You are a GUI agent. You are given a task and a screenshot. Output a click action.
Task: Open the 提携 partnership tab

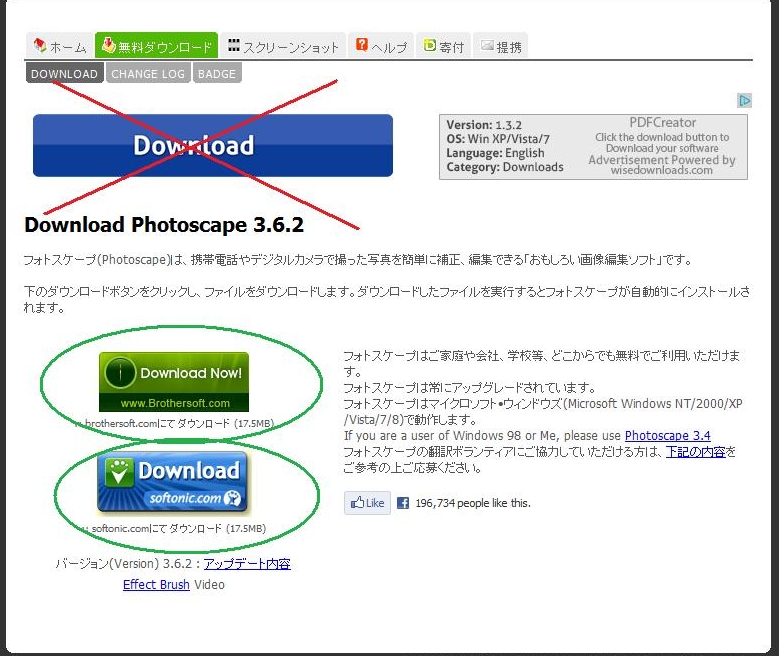[x=500, y=46]
